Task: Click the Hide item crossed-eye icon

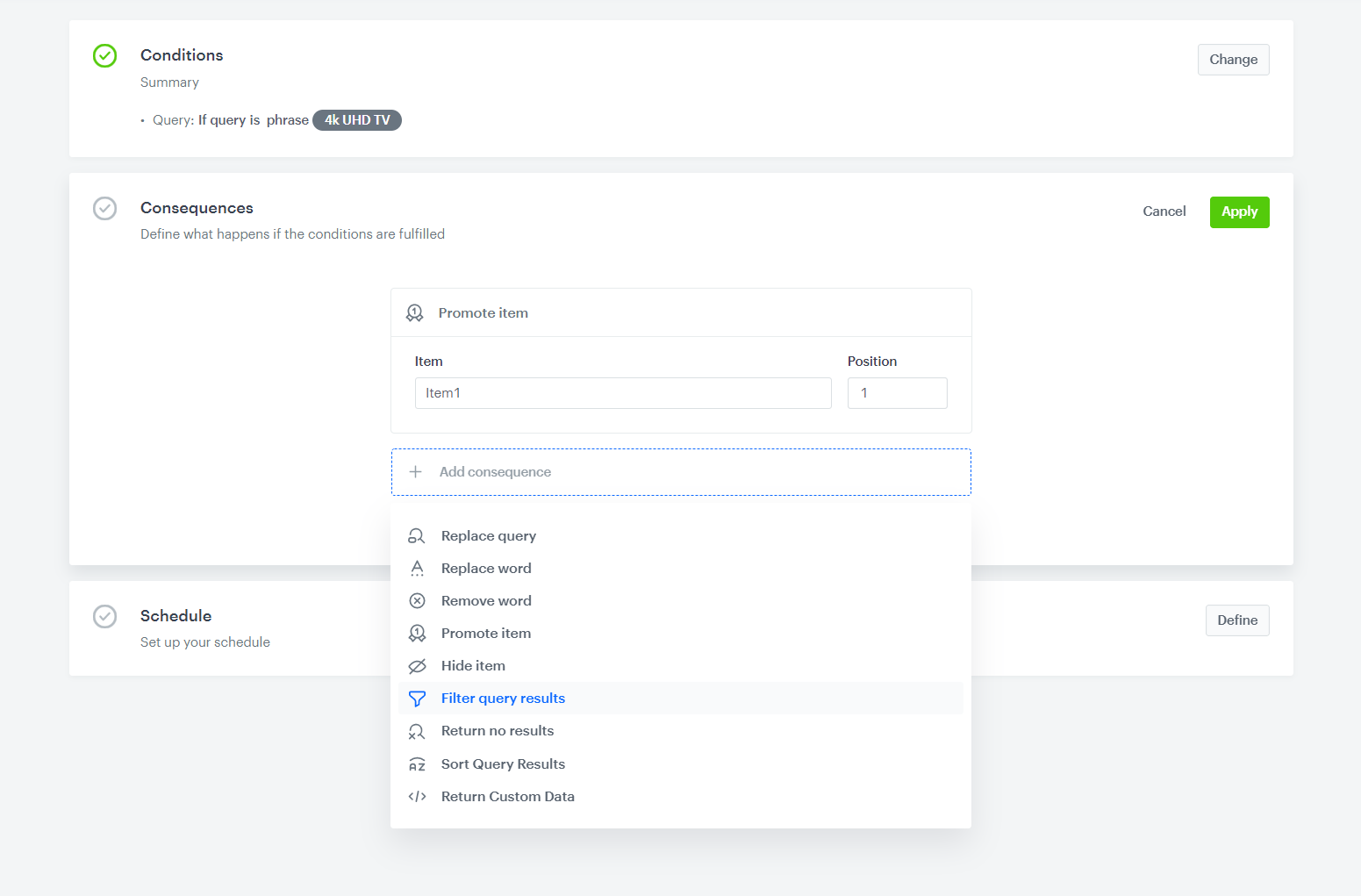Action: tap(417, 666)
